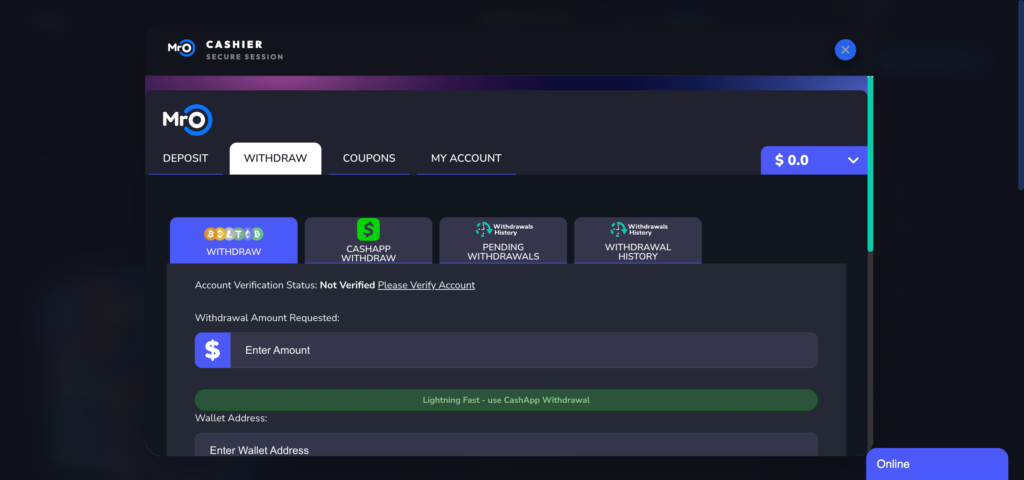
Task: Expand the $ 0.0 balance dropdown
Action: 814,160
